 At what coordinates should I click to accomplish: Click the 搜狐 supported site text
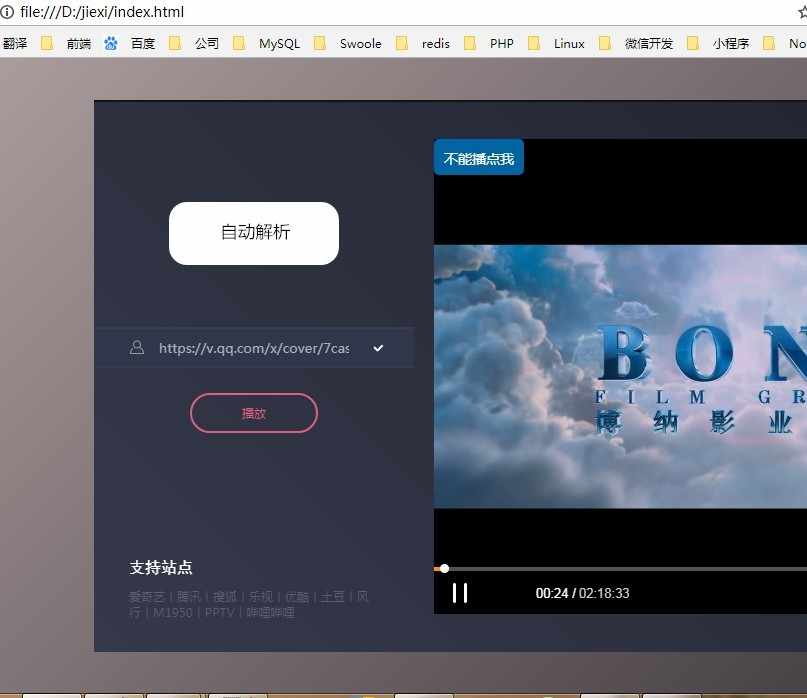225,597
